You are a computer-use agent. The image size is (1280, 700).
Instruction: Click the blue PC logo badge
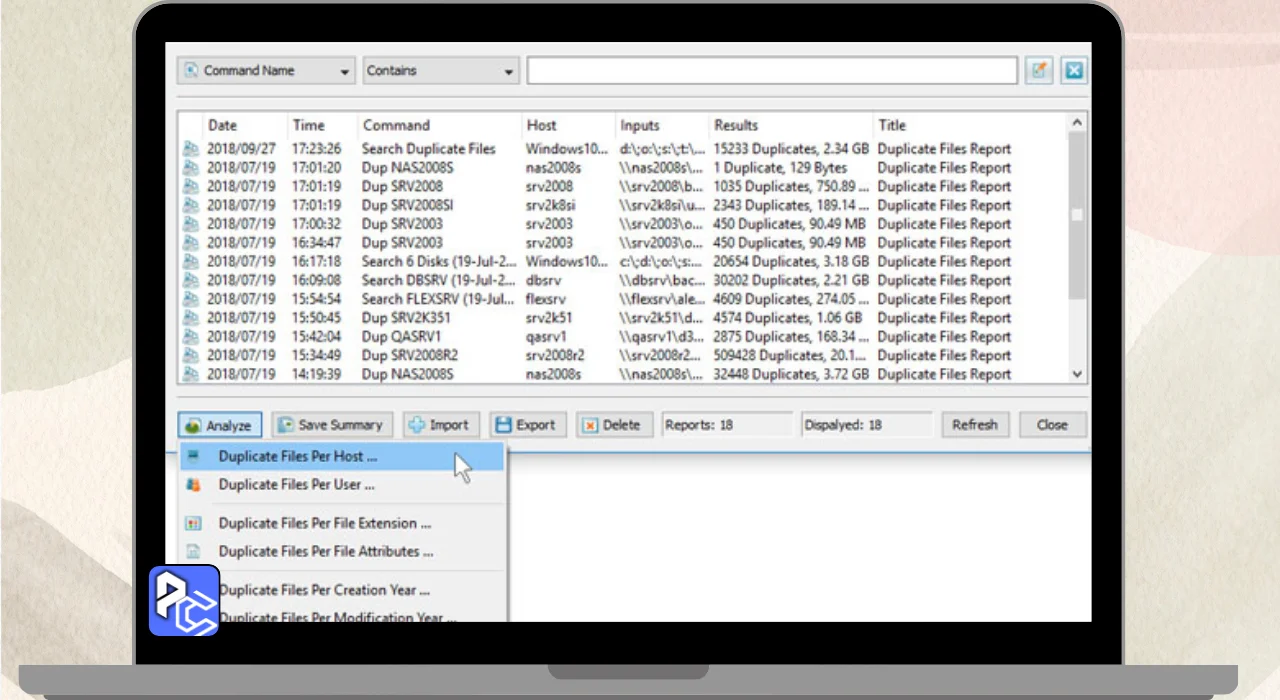[x=184, y=601]
